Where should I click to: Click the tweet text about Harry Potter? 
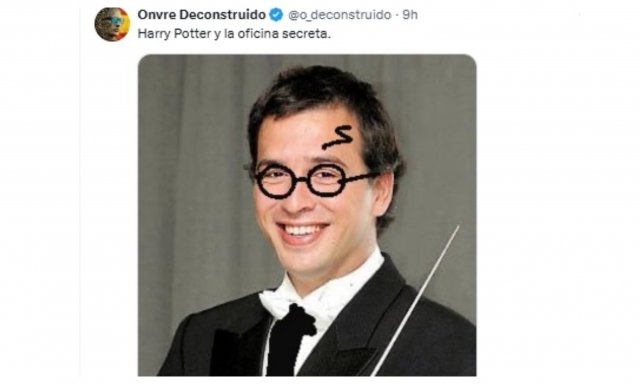[x=234, y=34]
